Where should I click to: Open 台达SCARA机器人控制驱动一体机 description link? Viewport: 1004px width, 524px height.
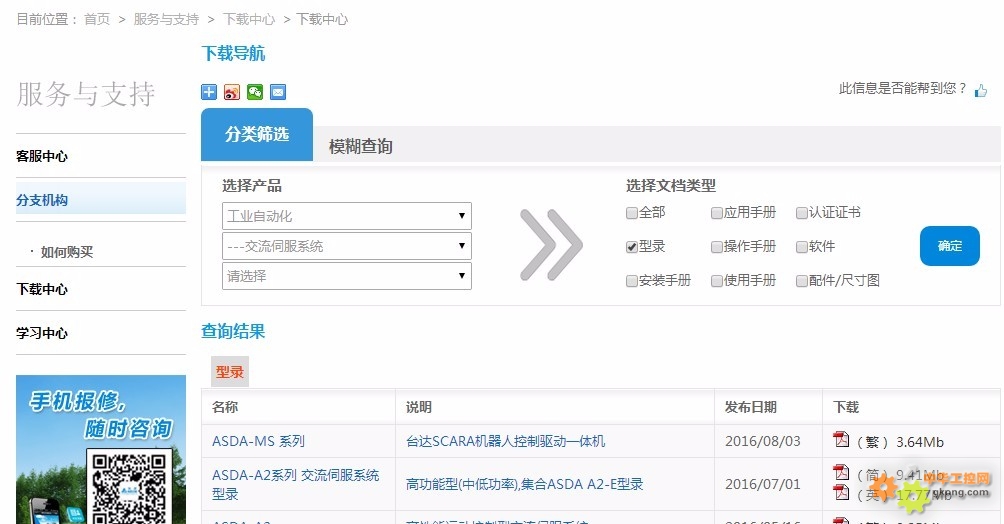[x=505, y=441]
